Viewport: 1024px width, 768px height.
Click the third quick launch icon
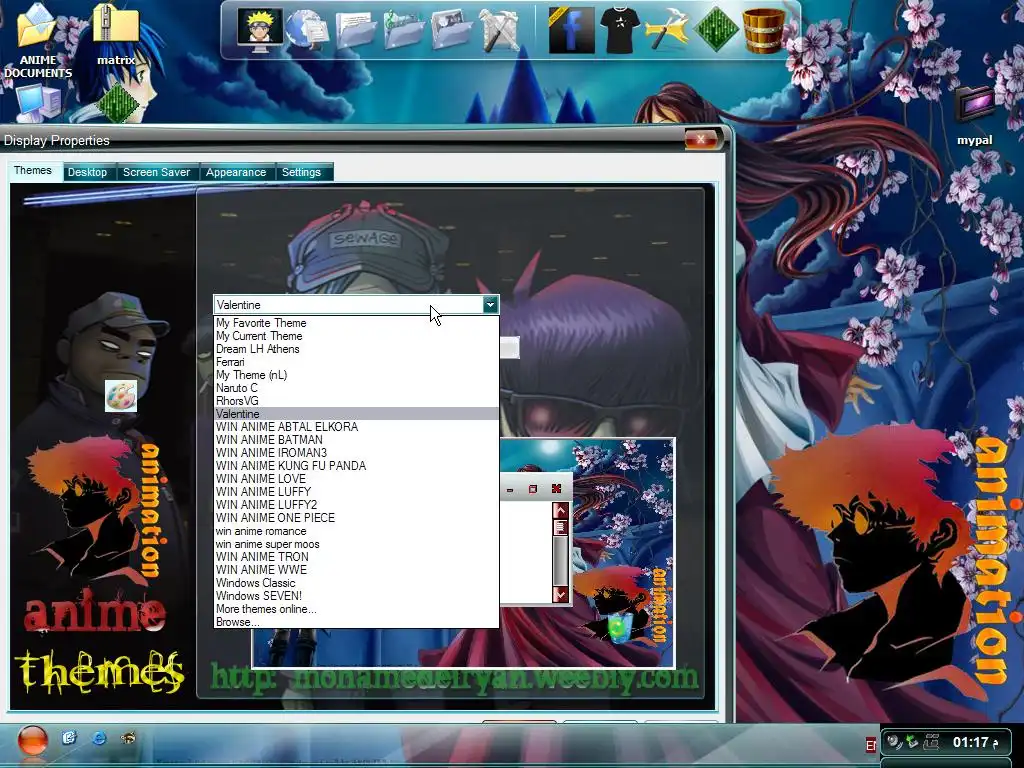coord(128,738)
